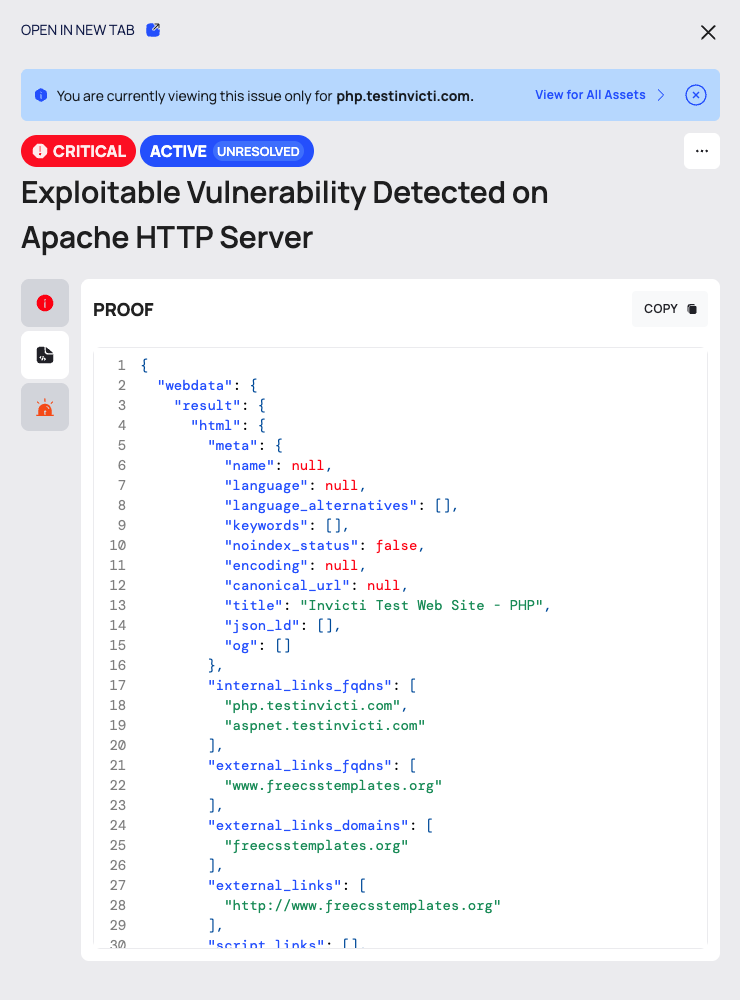Select the orange alarm remediation tab icon
Screen dimensions: 740x1000
pos(45,408)
